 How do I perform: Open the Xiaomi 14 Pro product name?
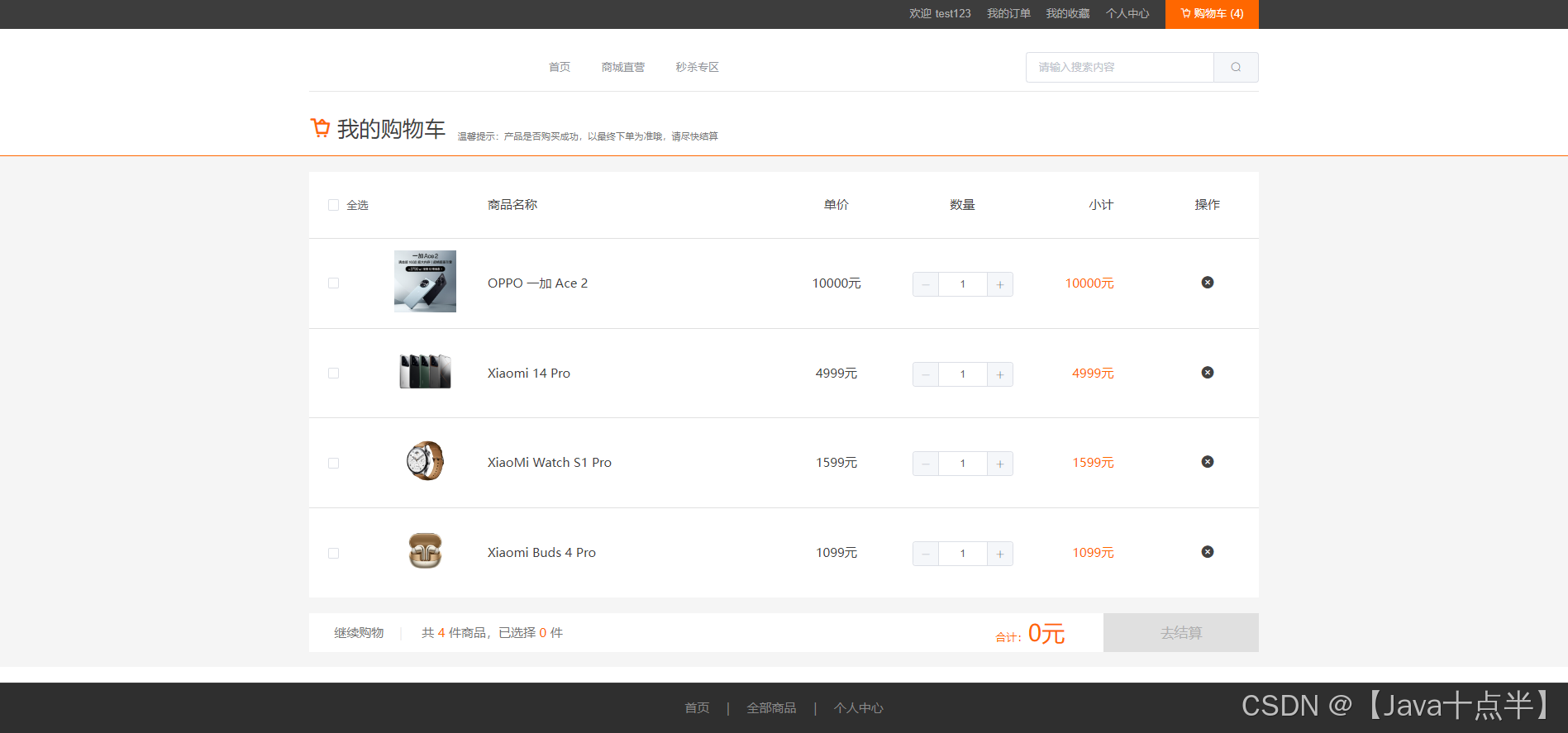point(529,374)
